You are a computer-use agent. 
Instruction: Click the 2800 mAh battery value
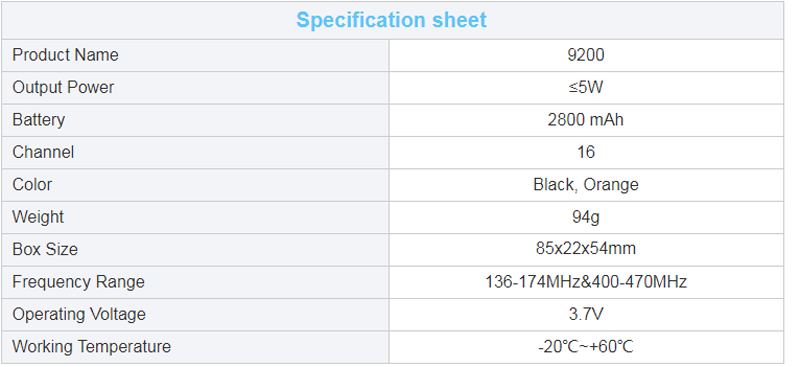click(x=586, y=119)
